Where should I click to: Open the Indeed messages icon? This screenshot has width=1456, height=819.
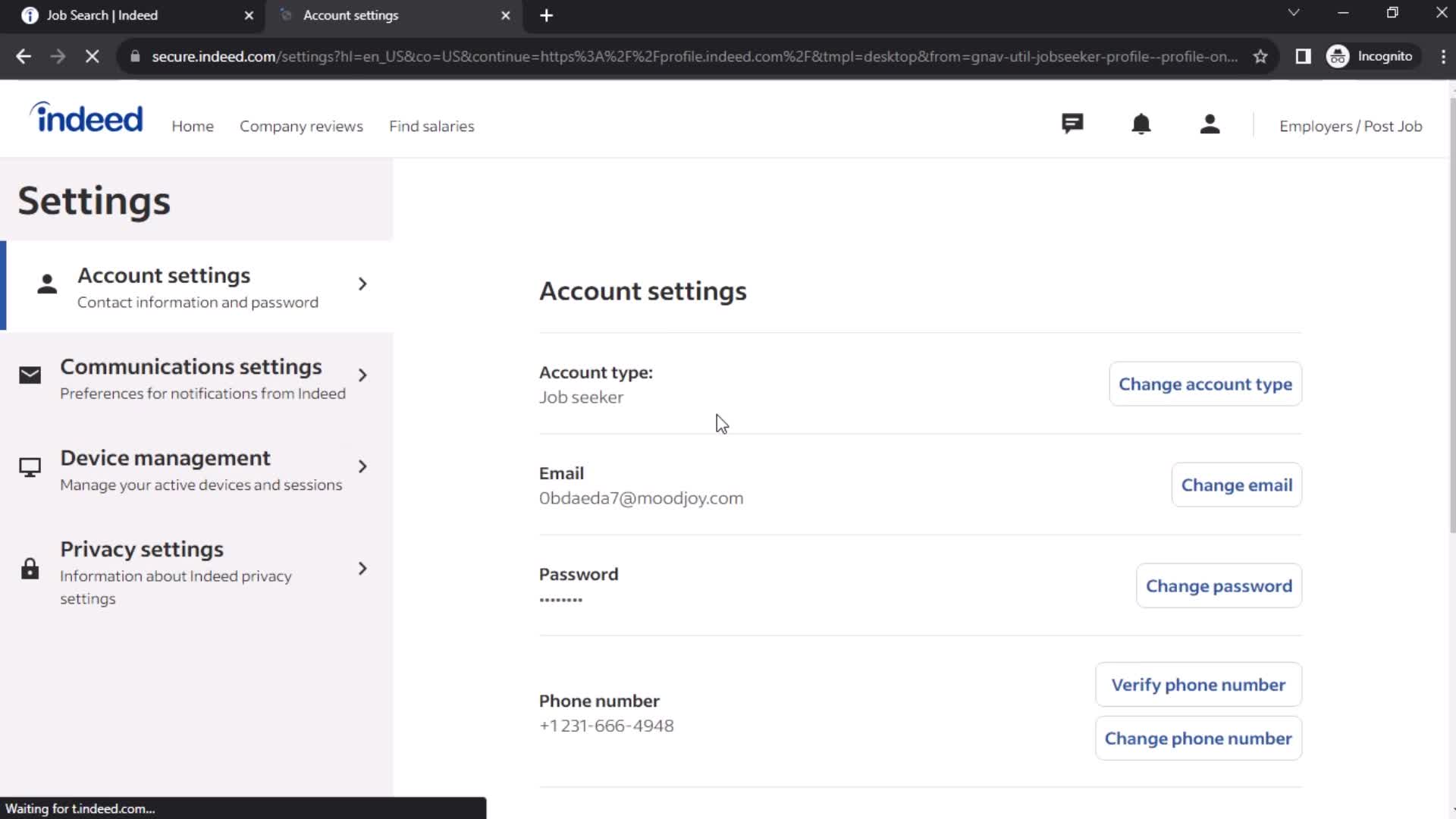coord(1072,124)
